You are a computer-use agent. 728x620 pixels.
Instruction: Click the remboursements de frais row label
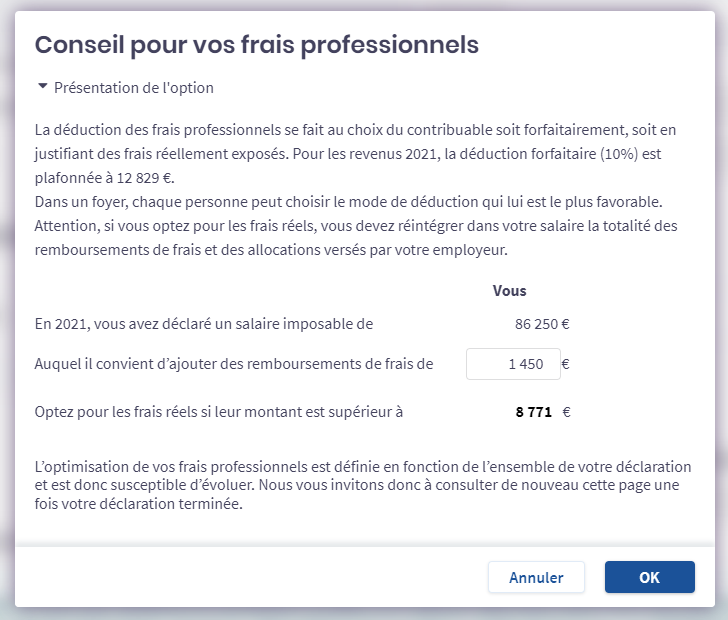pos(234,365)
